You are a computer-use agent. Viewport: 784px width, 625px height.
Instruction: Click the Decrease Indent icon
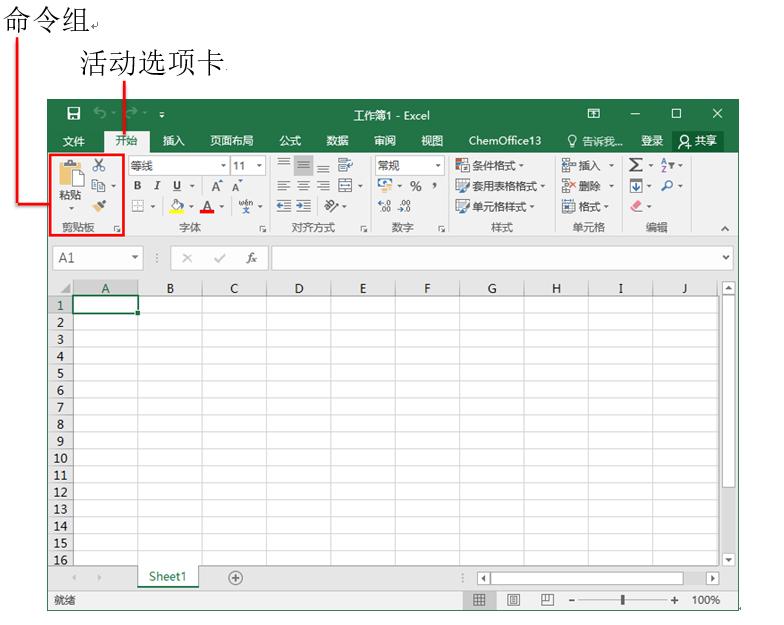click(x=284, y=206)
